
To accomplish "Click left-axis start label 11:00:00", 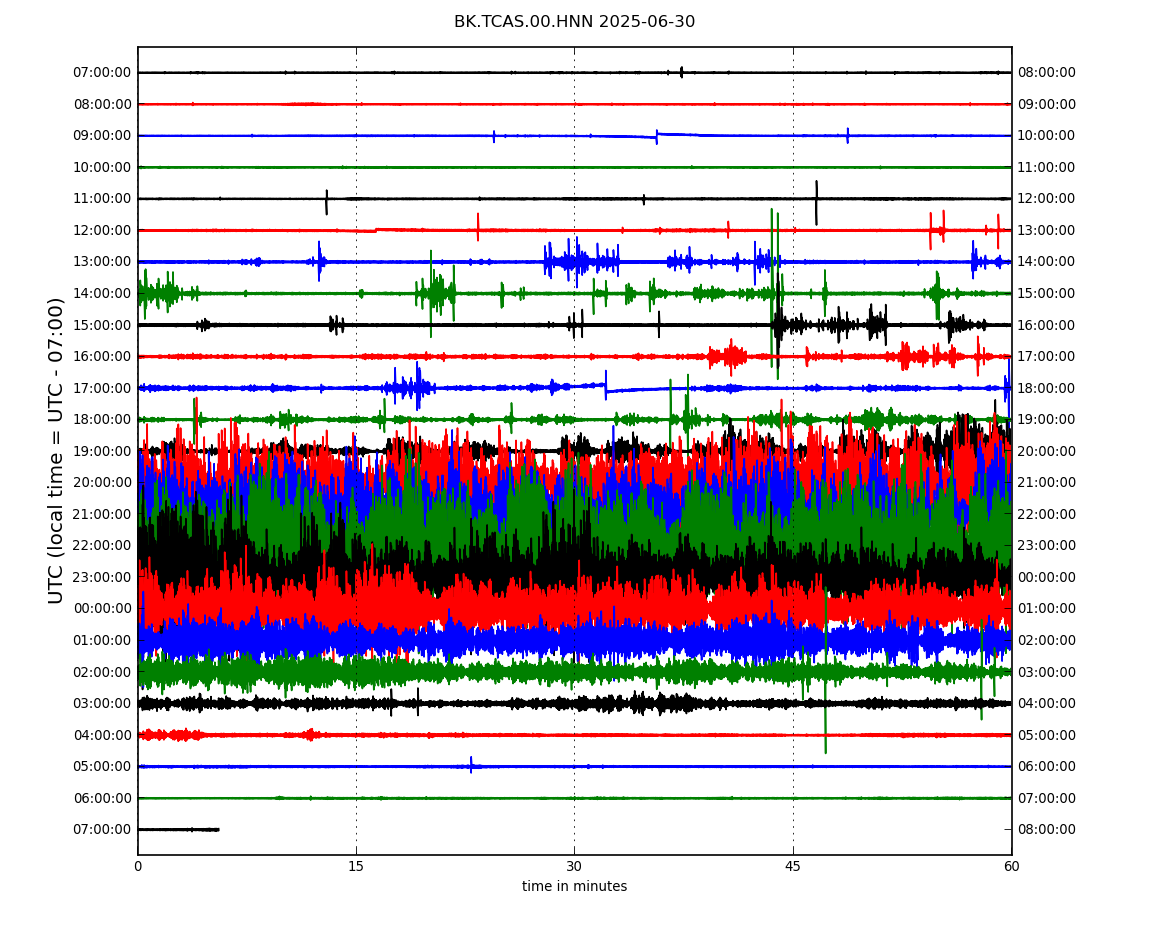I will coord(102,199).
